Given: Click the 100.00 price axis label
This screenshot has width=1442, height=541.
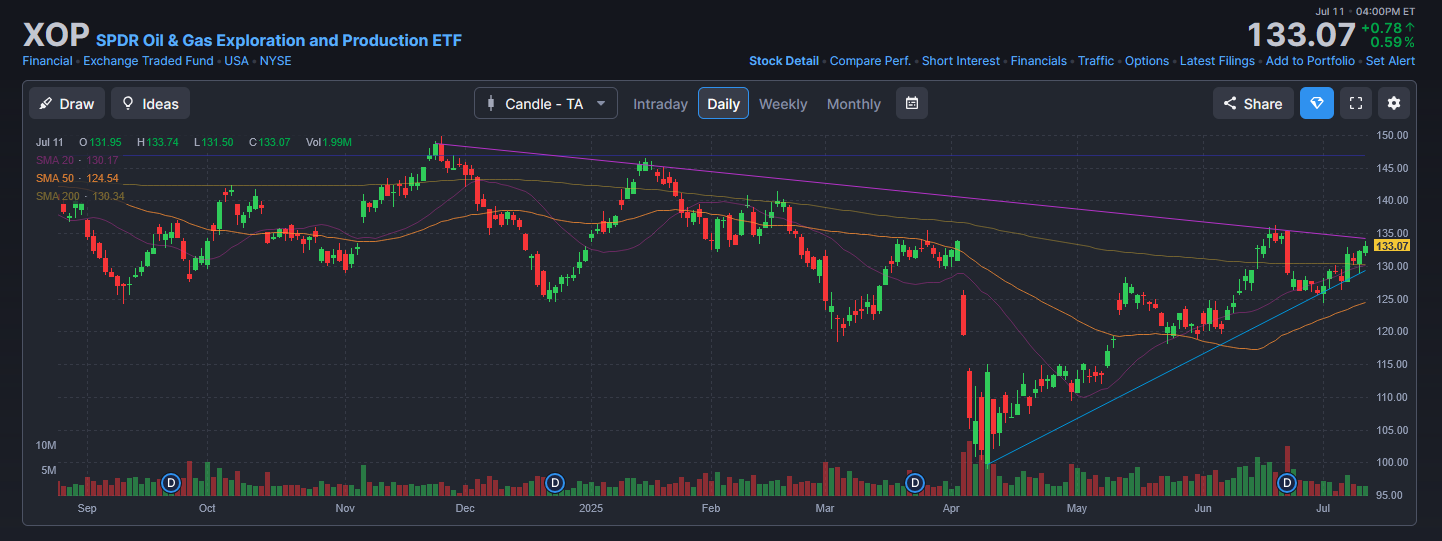Looking at the screenshot, I should (x=1392, y=462).
